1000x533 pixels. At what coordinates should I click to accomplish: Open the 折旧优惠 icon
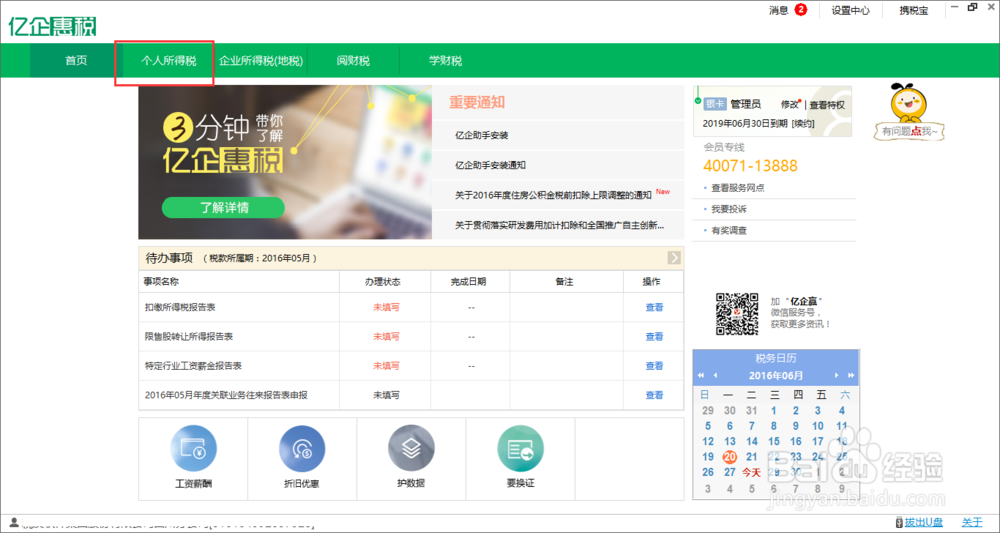(302, 448)
